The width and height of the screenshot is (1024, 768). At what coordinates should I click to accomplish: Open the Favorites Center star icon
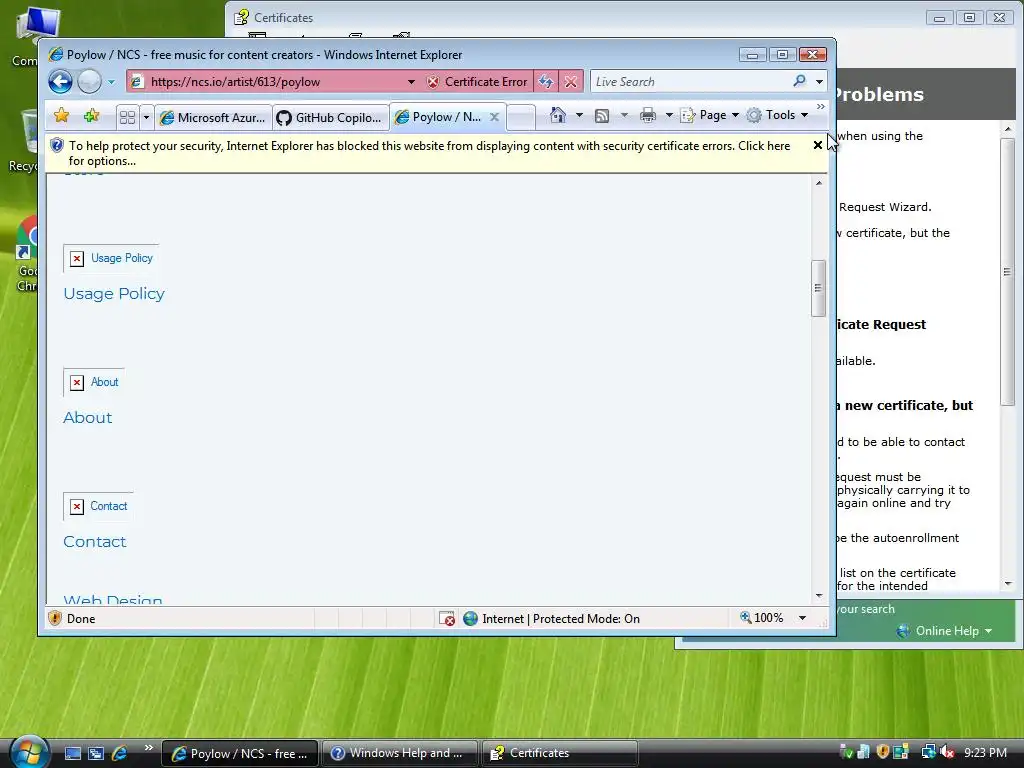click(x=62, y=116)
